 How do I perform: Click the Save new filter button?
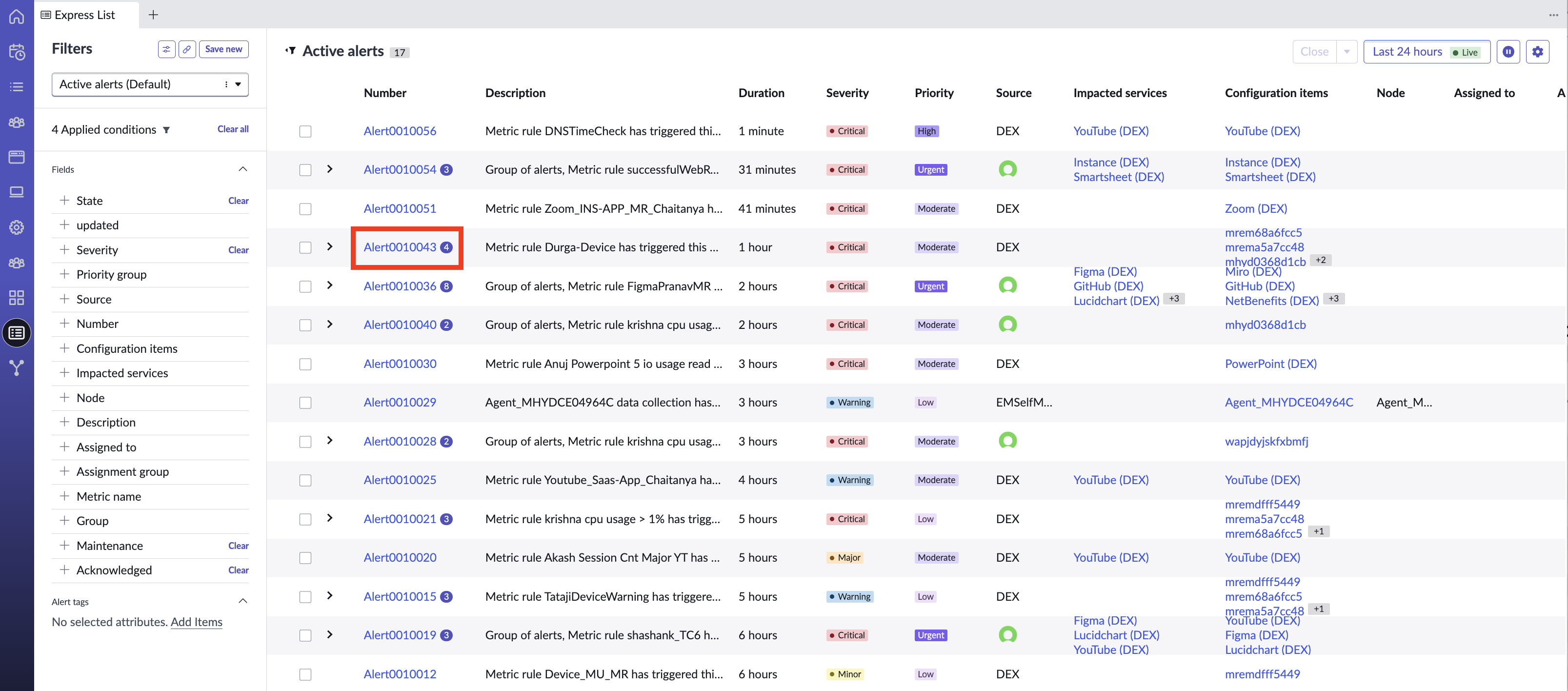coord(223,49)
